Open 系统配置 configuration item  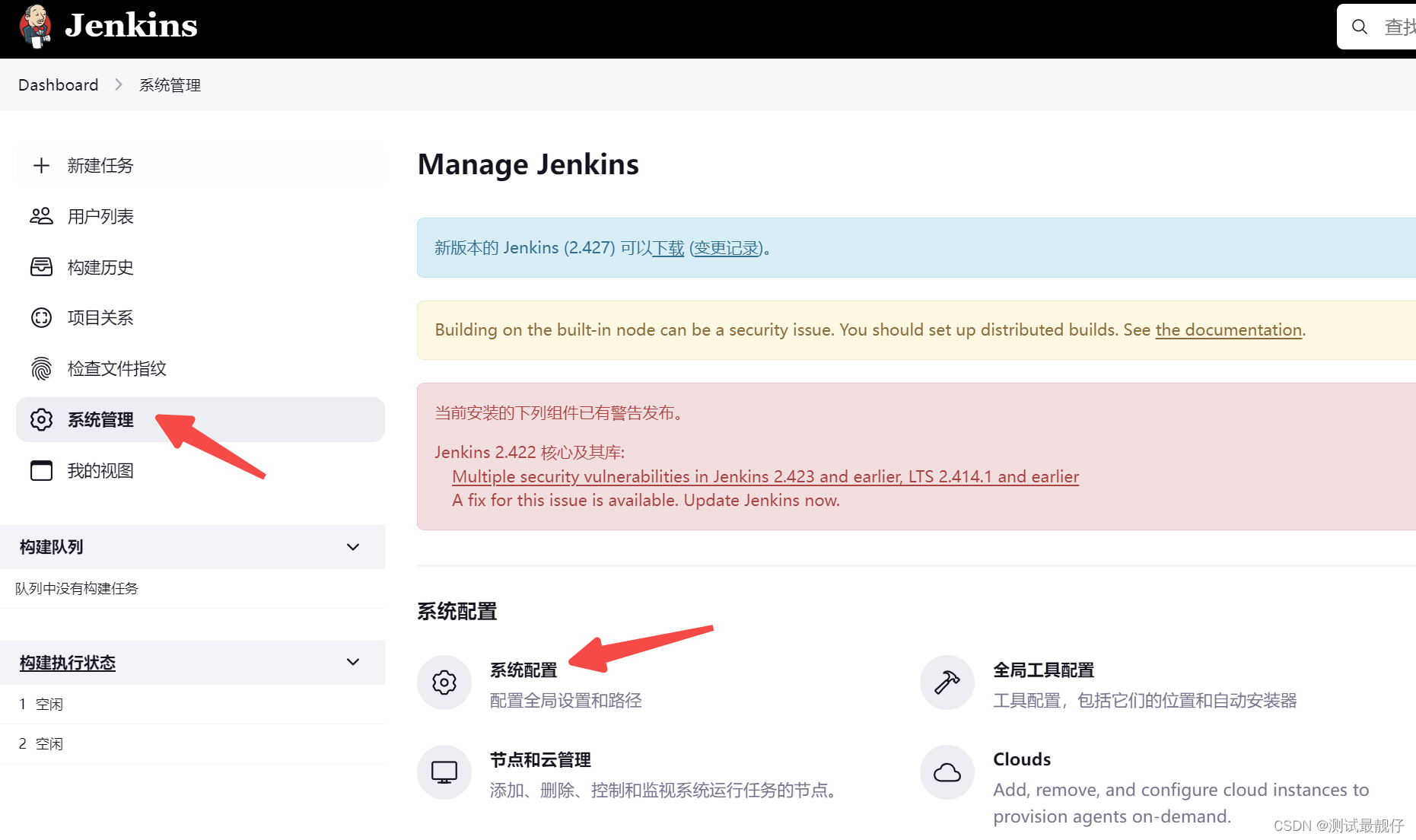click(523, 670)
